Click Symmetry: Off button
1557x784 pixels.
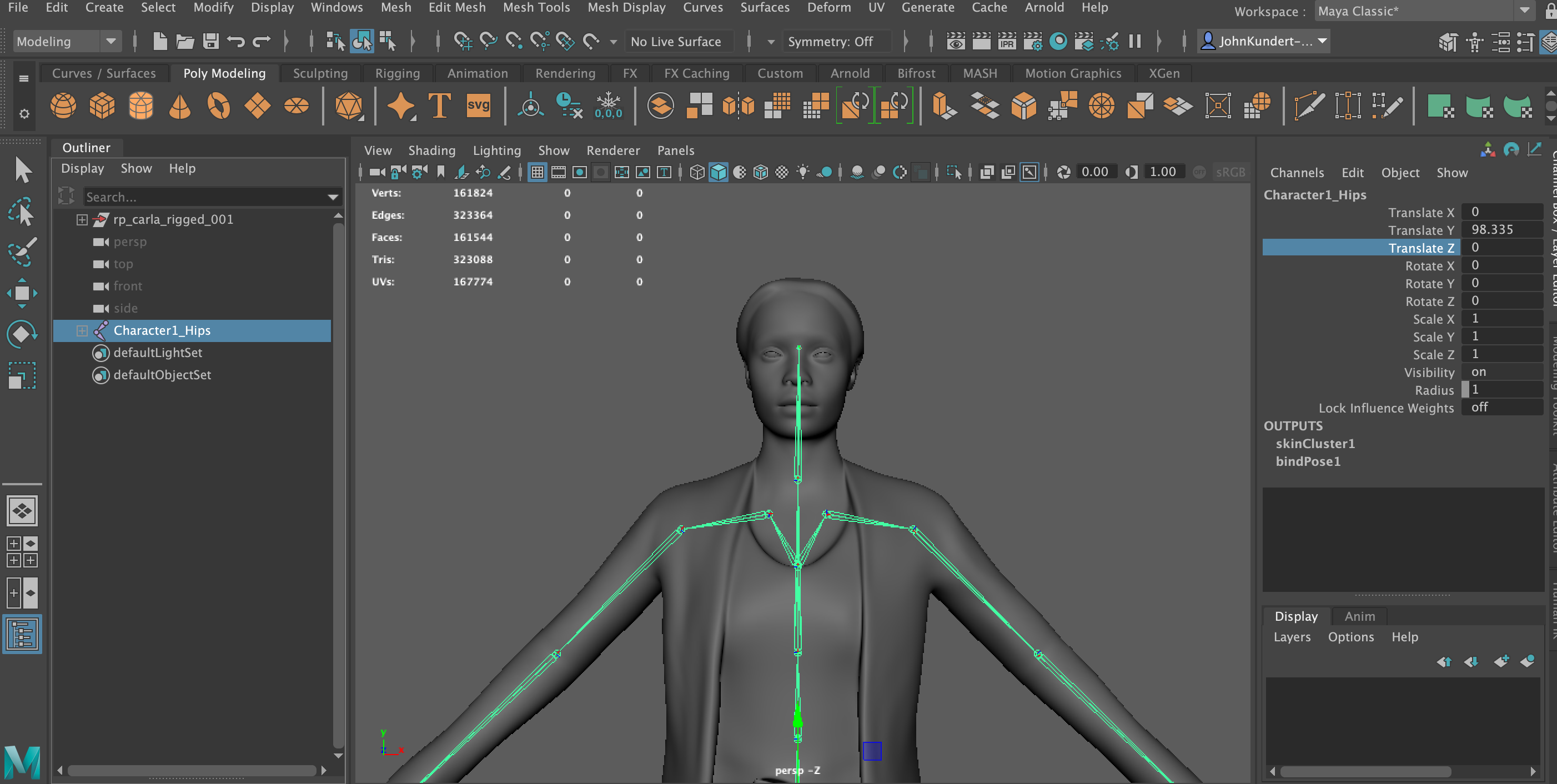coord(831,41)
